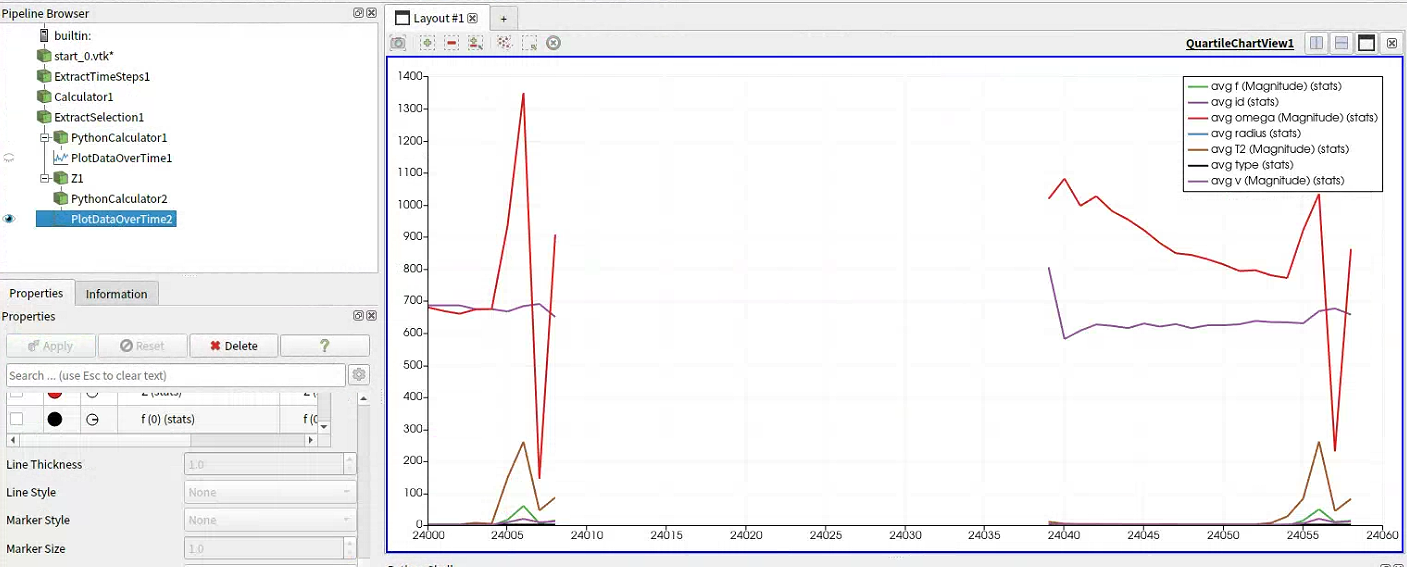Open the properties panel advanced gear icon

tap(359, 375)
